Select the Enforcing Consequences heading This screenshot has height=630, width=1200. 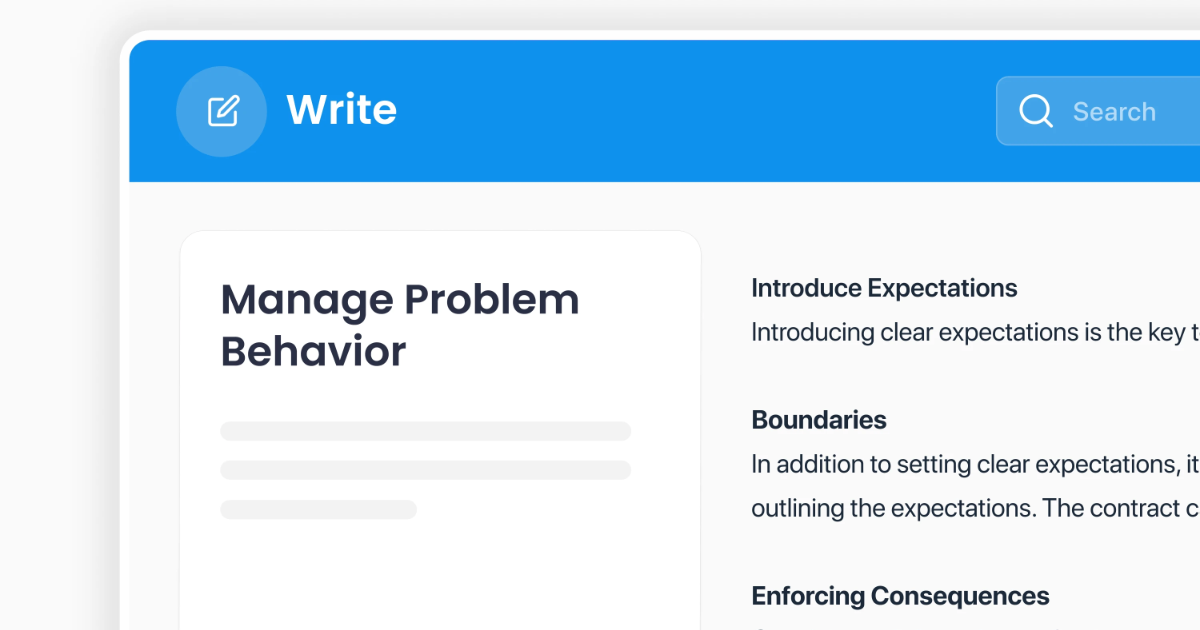click(900, 597)
